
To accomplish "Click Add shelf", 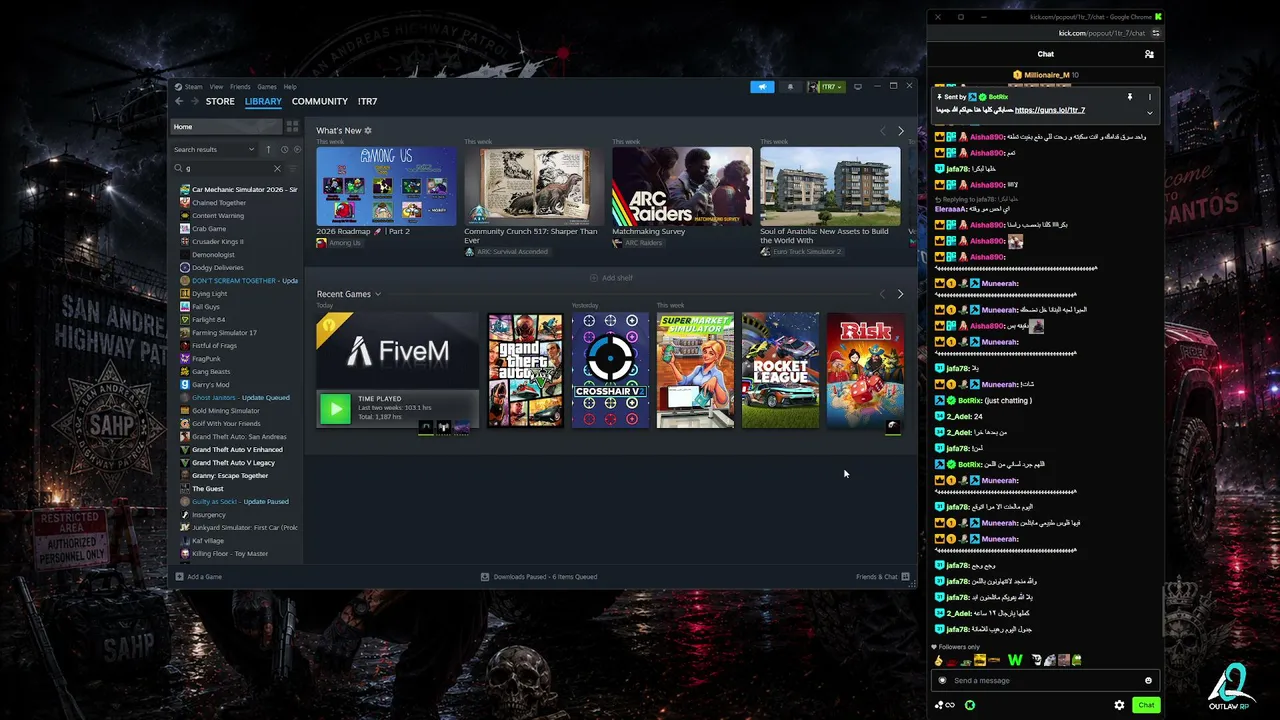I will pyautogui.click(x=611, y=278).
